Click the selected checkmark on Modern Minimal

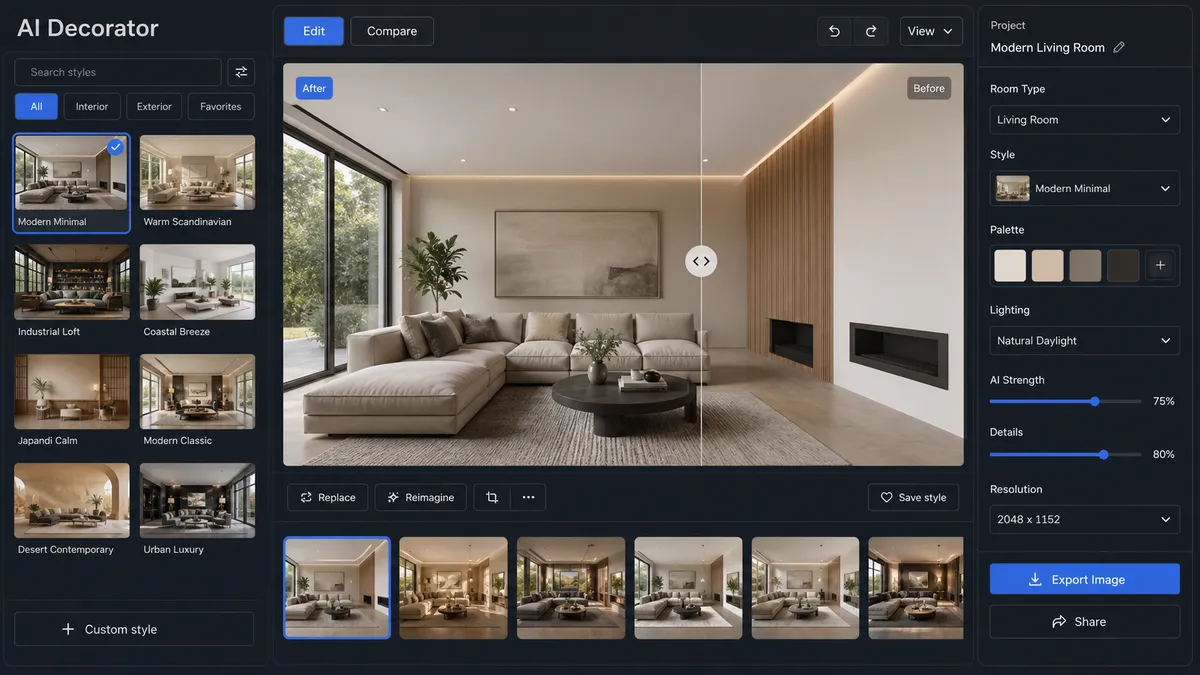click(x=115, y=147)
